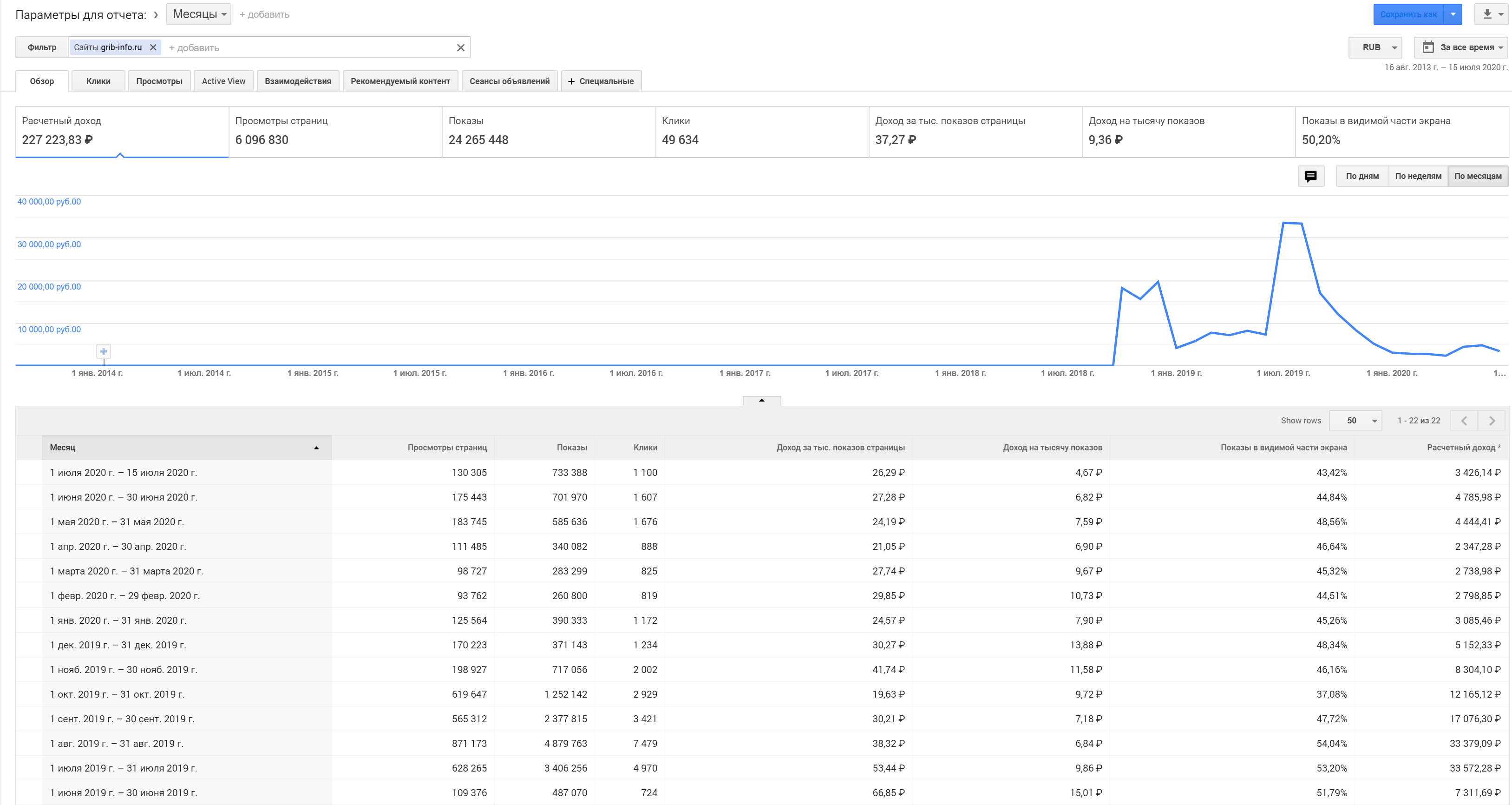
Task: Click the plus annotation marker on the chart
Action: (x=103, y=352)
